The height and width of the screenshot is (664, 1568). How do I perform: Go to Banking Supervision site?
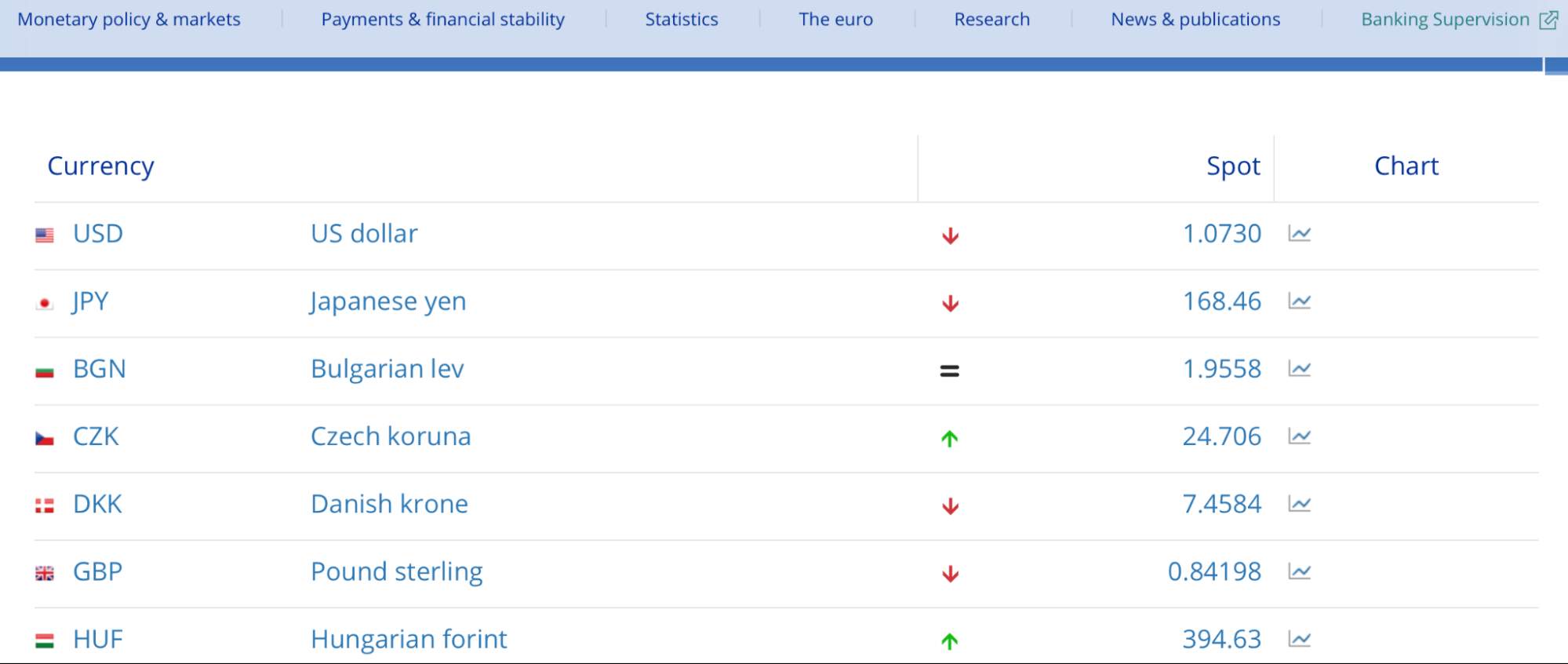pyautogui.click(x=1445, y=20)
